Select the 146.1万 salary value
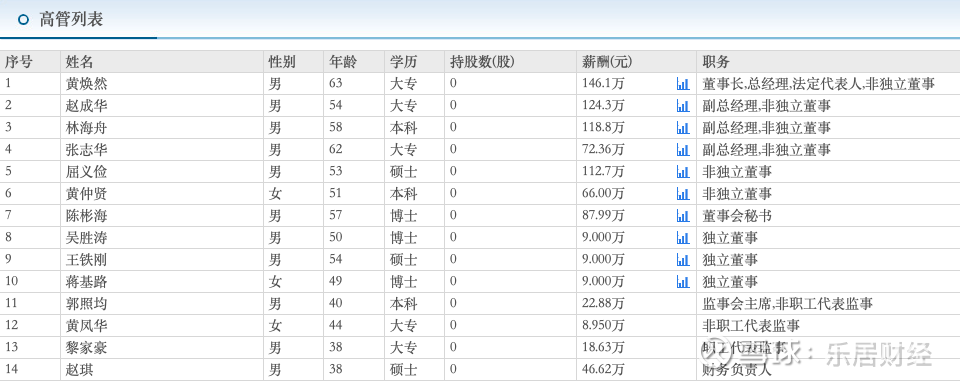This screenshot has height=383, width=960. click(x=602, y=84)
